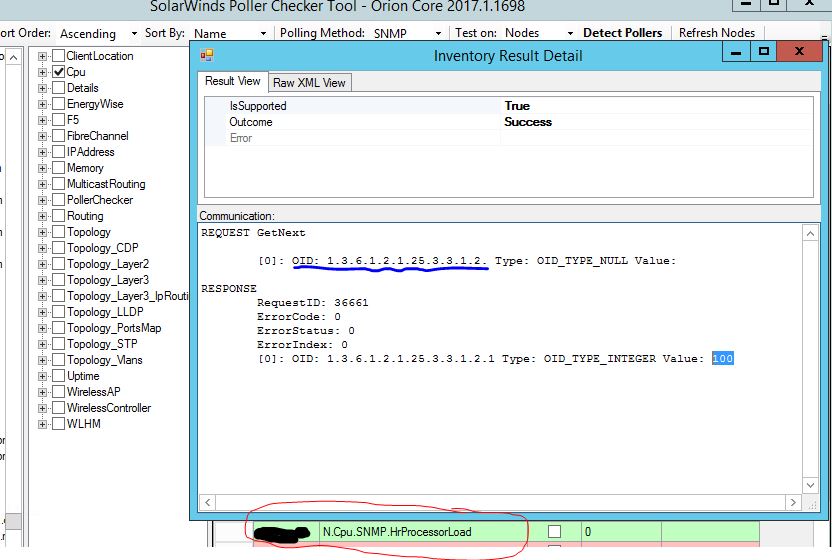Open the Sort Order Ascending dropdown

click(133, 33)
